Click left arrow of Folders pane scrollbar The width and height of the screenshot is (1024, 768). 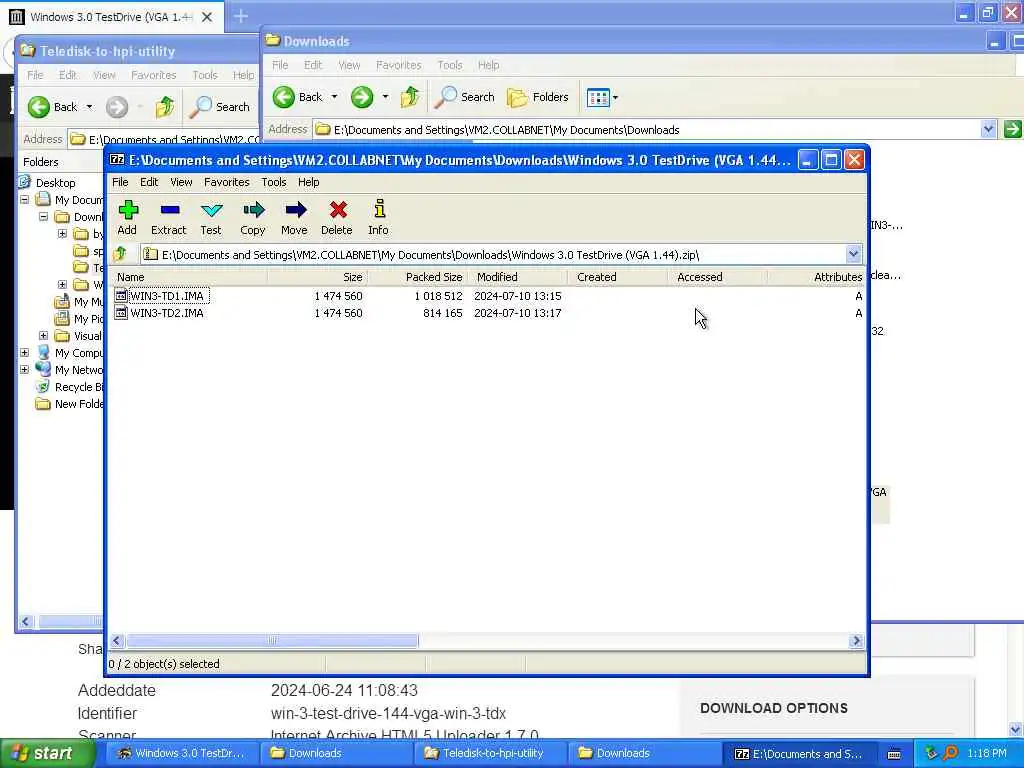coord(25,622)
